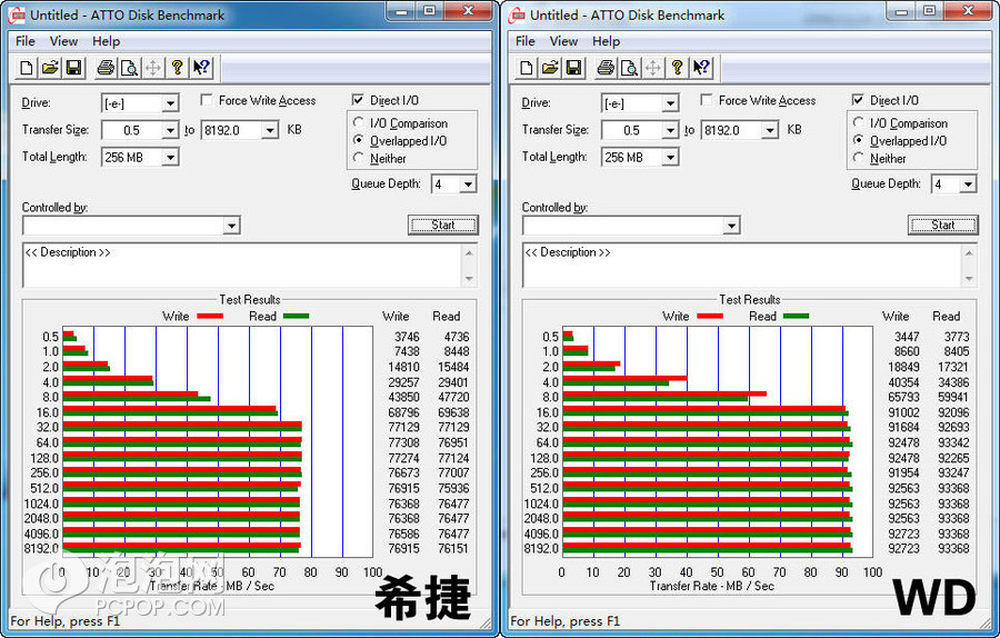Click the Start button in left (希捷) window
This screenshot has height=638, width=1000.
(443, 225)
